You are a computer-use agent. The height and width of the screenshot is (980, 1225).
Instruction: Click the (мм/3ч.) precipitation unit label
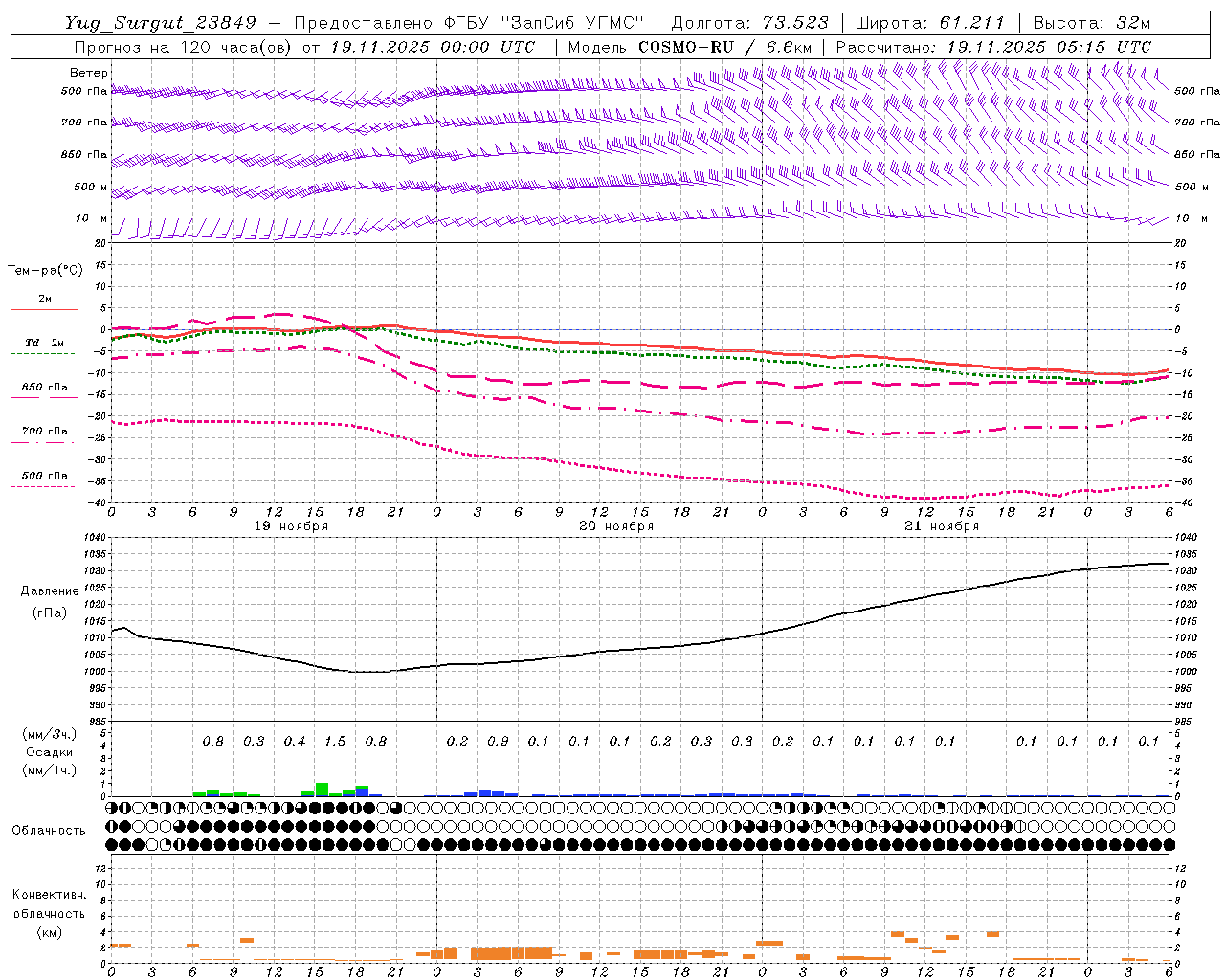pos(49,734)
